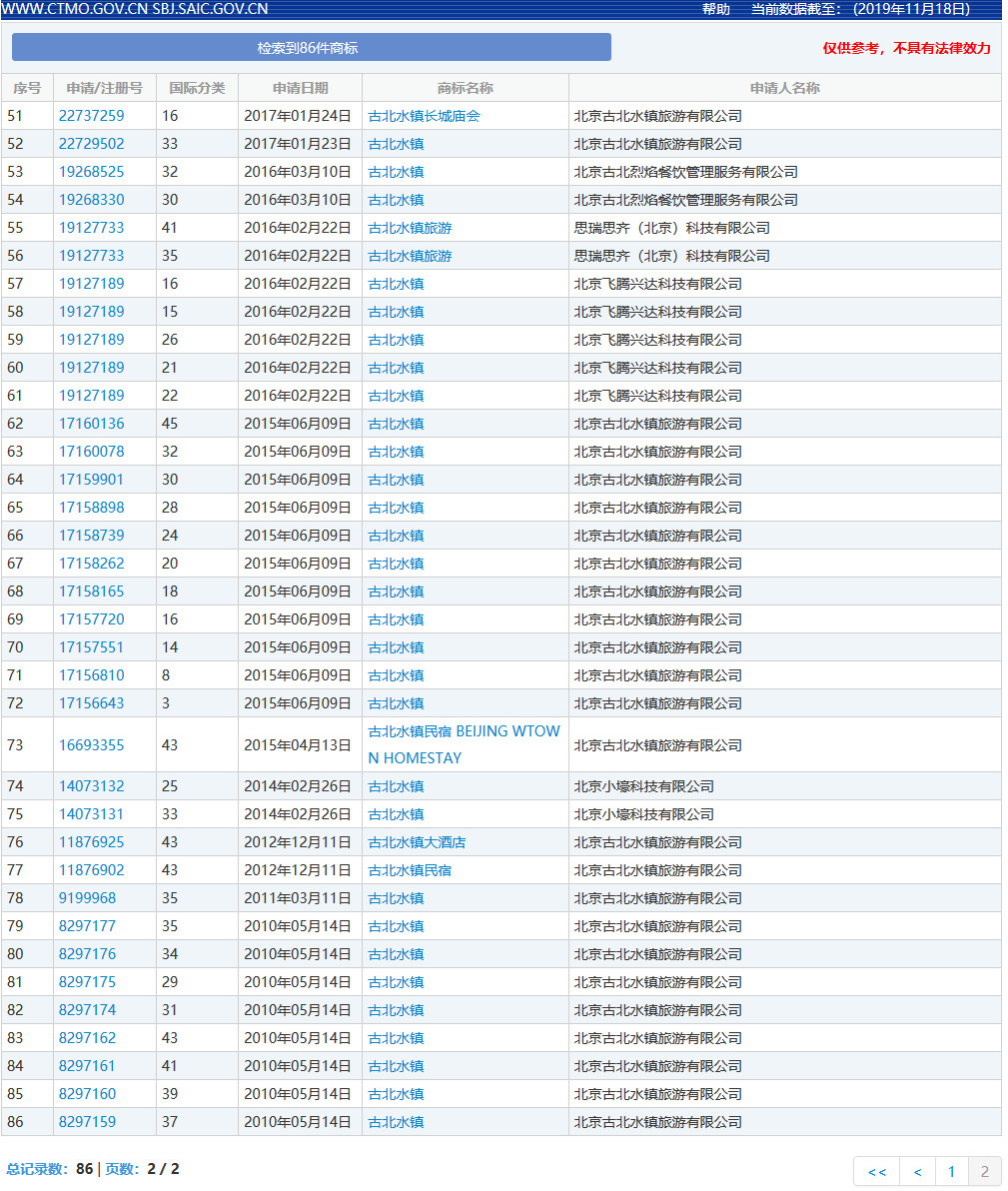Open registration number 14073131

[x=91, y=814]
